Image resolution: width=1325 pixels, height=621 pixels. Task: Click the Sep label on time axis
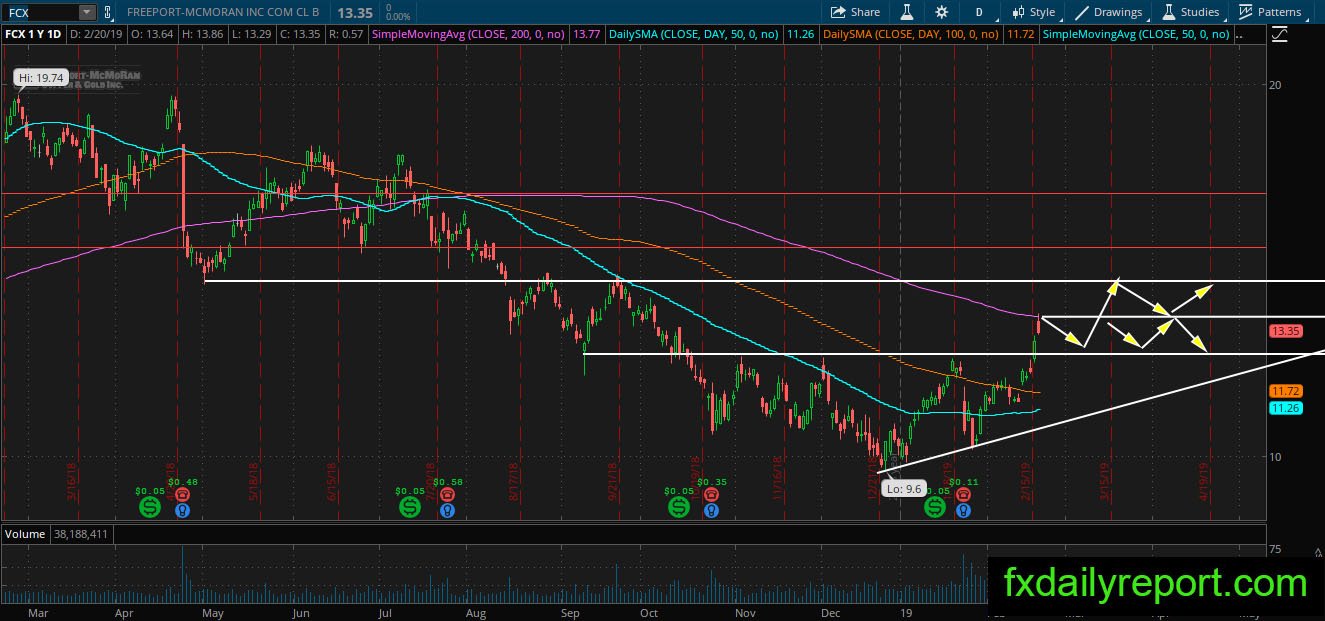(570, 613)
